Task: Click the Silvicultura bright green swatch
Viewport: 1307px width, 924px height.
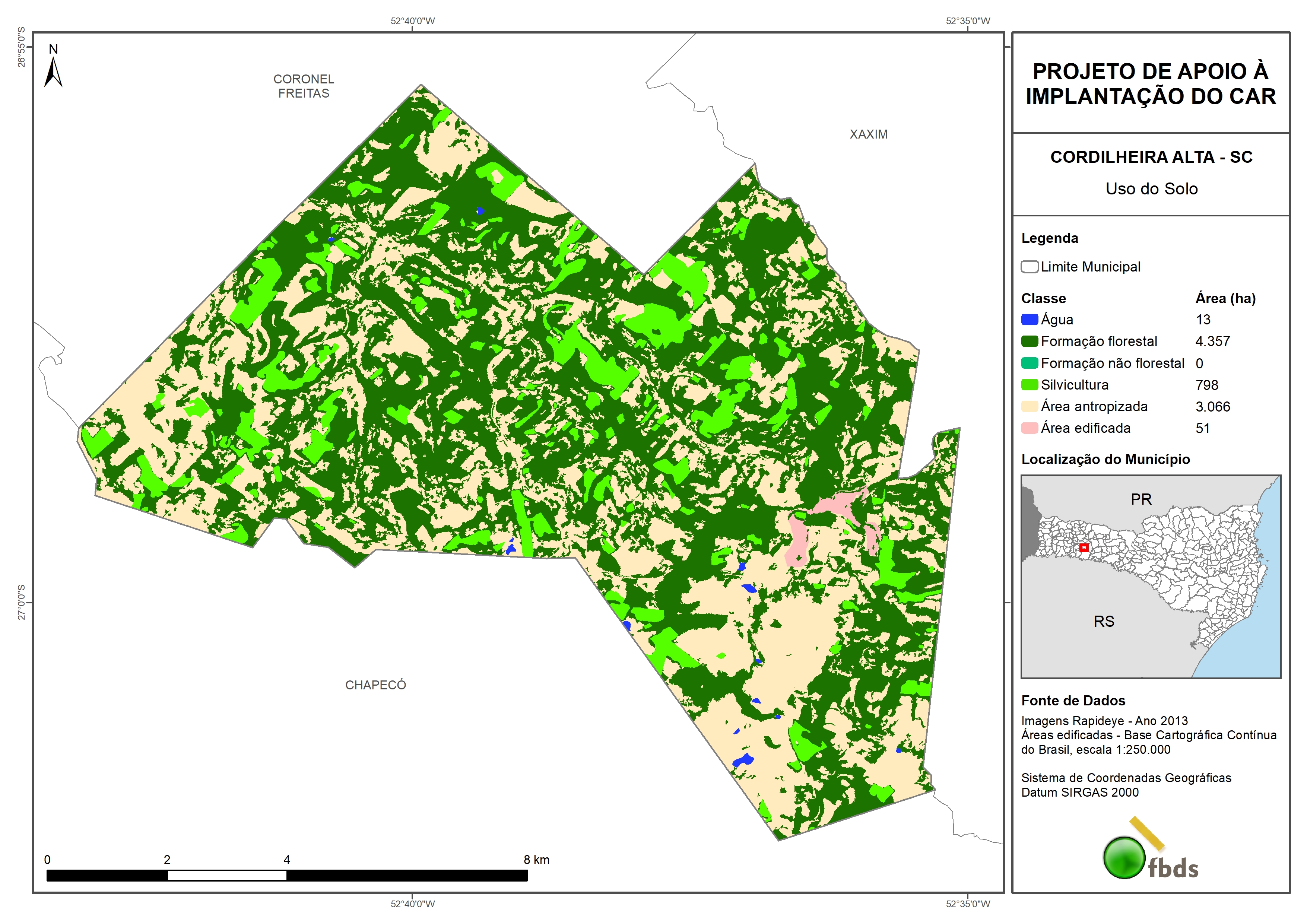Action: click(1029, 385)
